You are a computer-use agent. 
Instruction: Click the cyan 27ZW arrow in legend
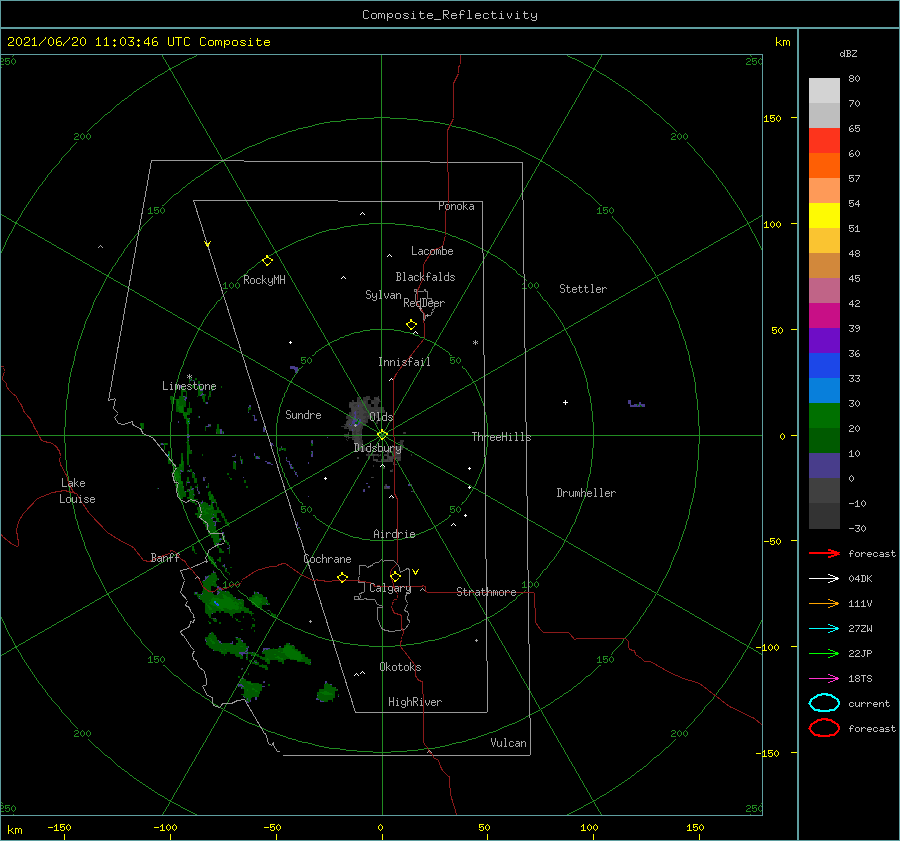pos(824,629)
